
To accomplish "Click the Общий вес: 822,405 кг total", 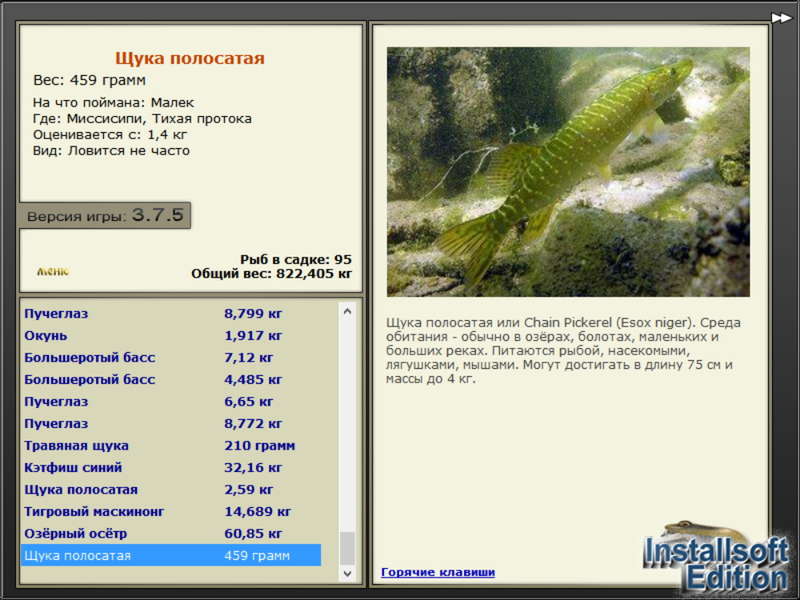I will [x=271, y=274].
